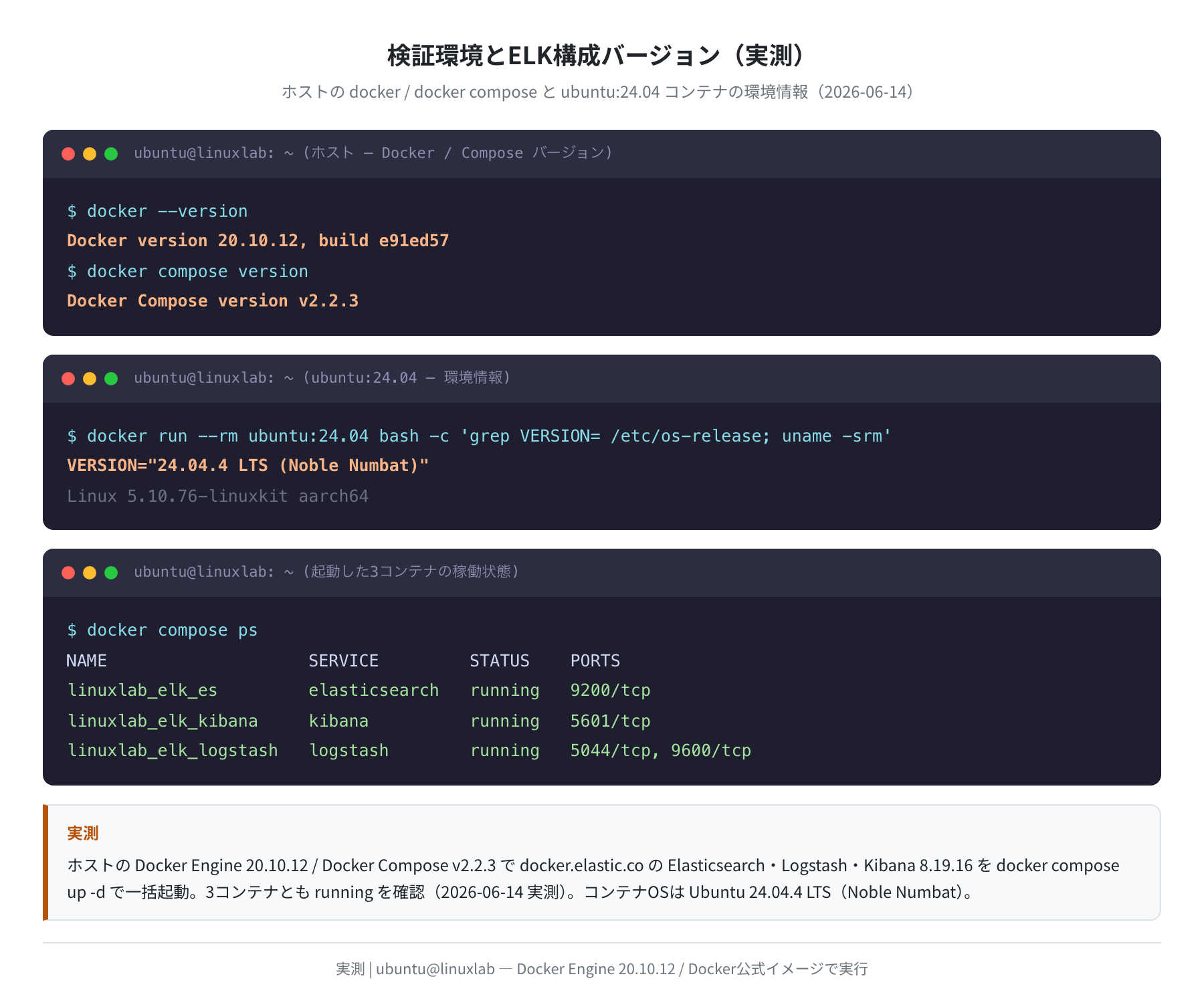Click service name elasticsearch

coord(373,691)
